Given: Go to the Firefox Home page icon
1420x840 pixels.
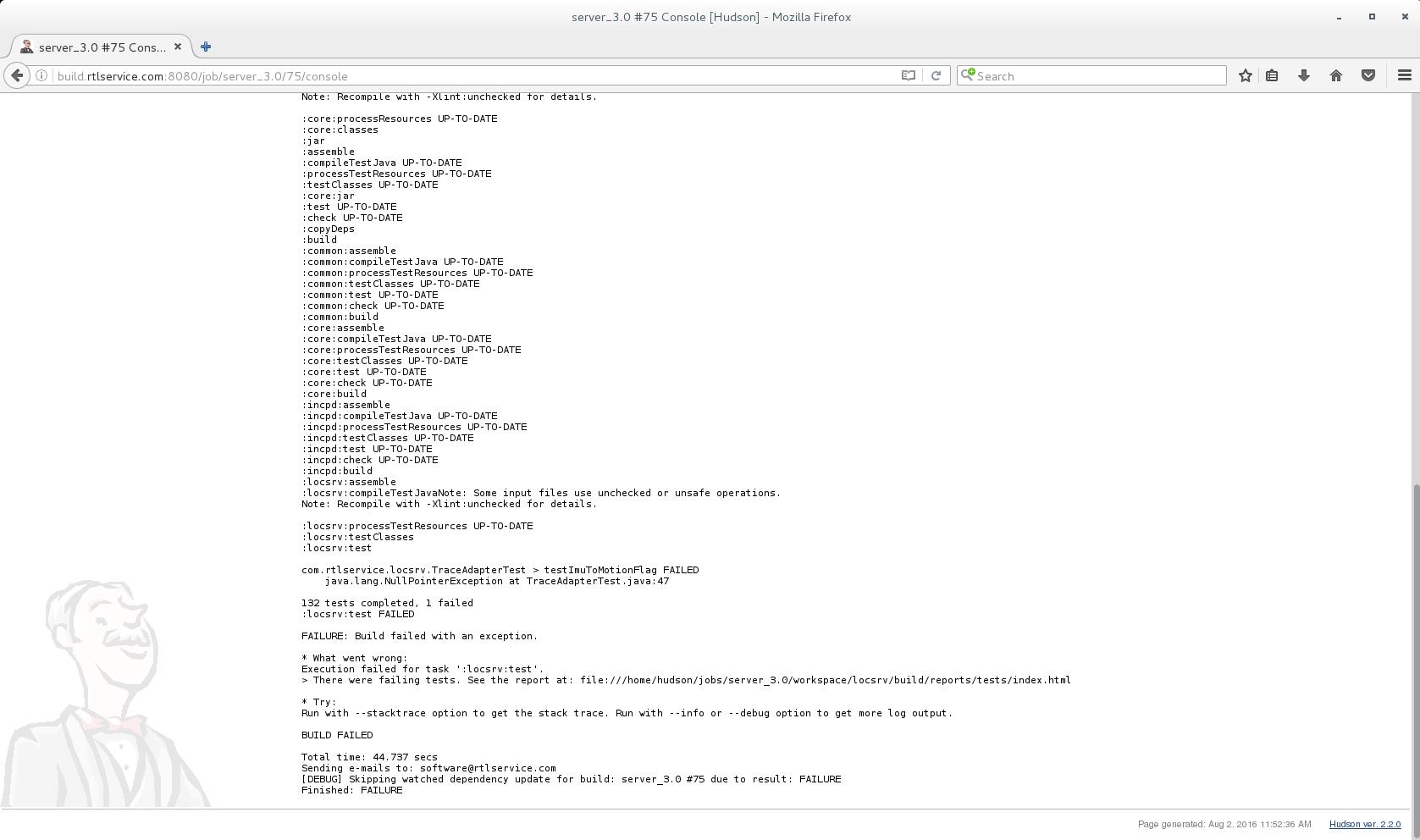Looking at the screenshot, I should coord(1336,75).
